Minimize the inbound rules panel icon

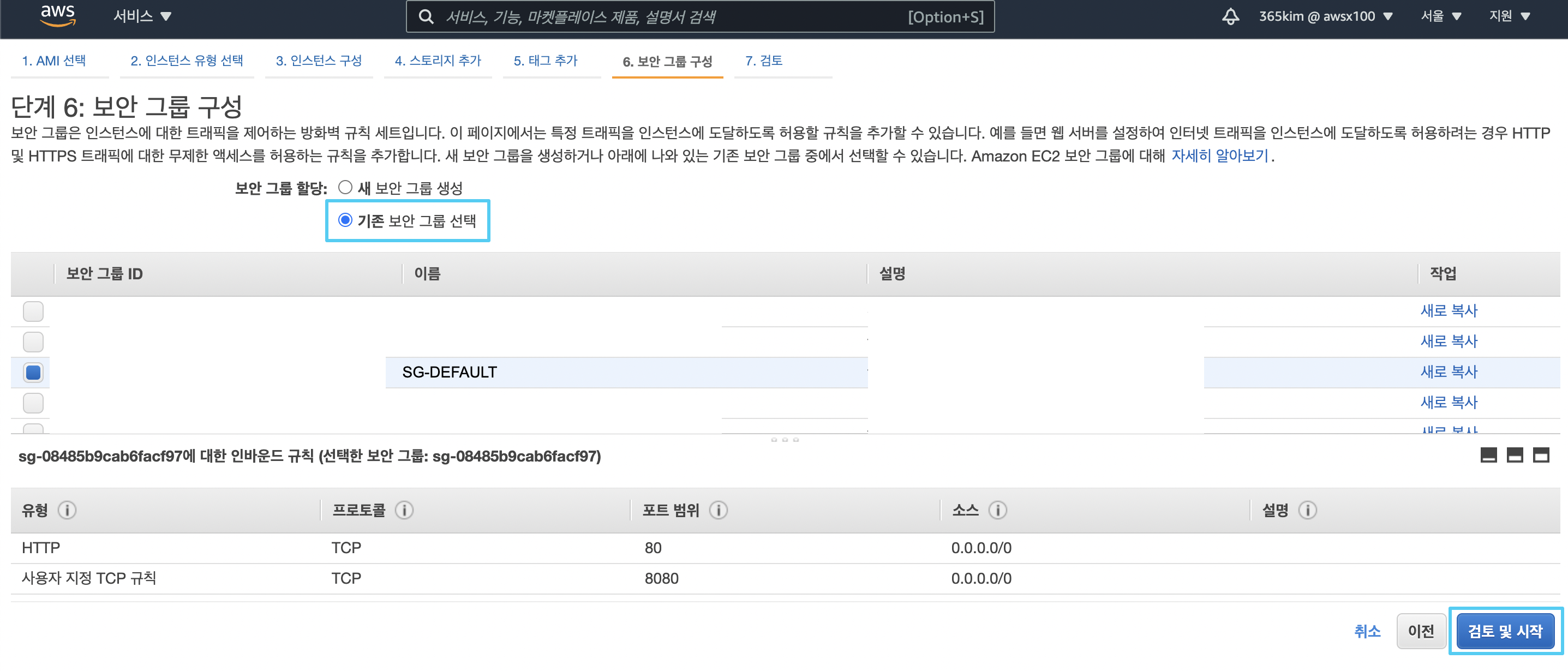(x=1488, y=455)
